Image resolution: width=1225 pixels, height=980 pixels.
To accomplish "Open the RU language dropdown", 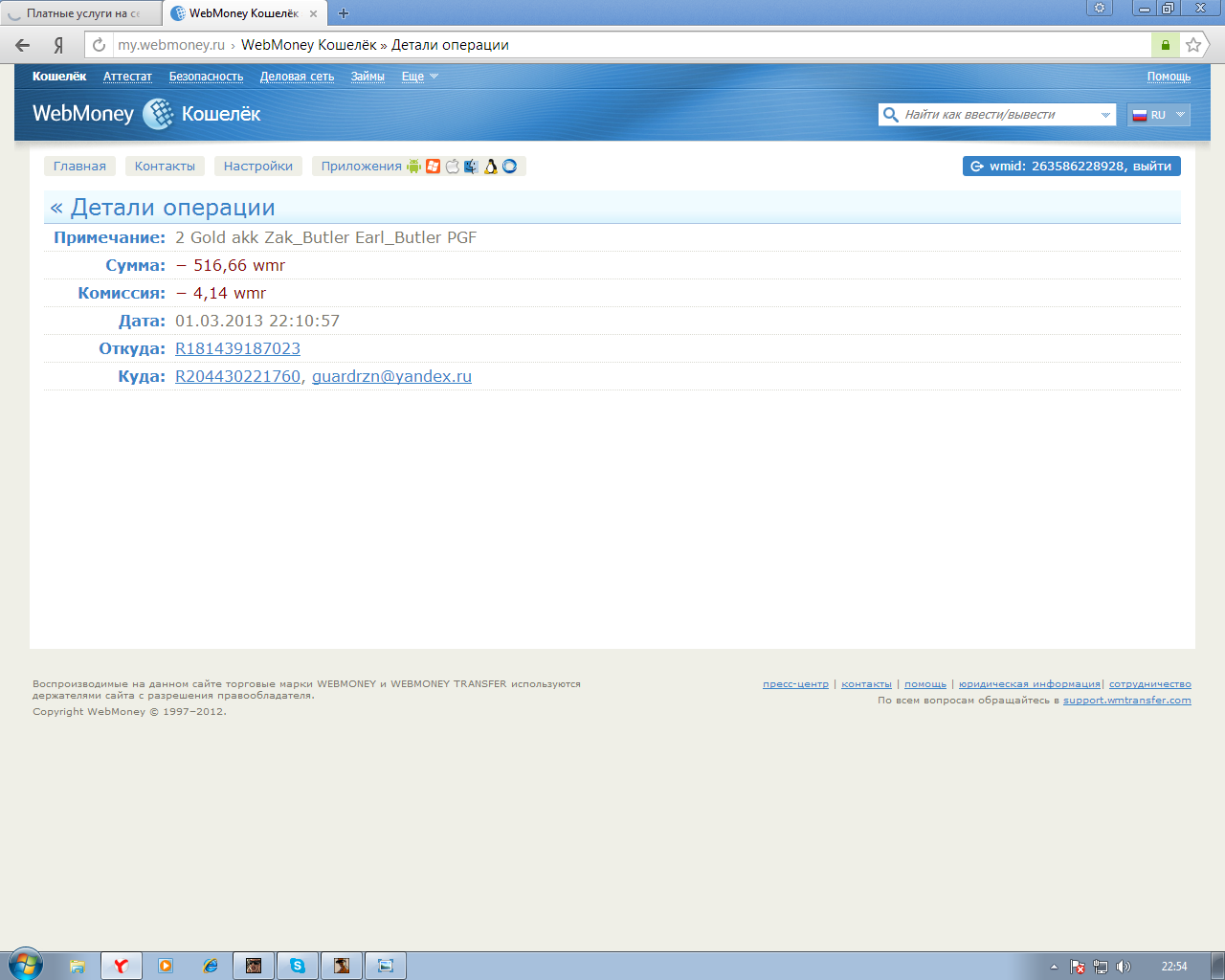I will click(1159, 115).
